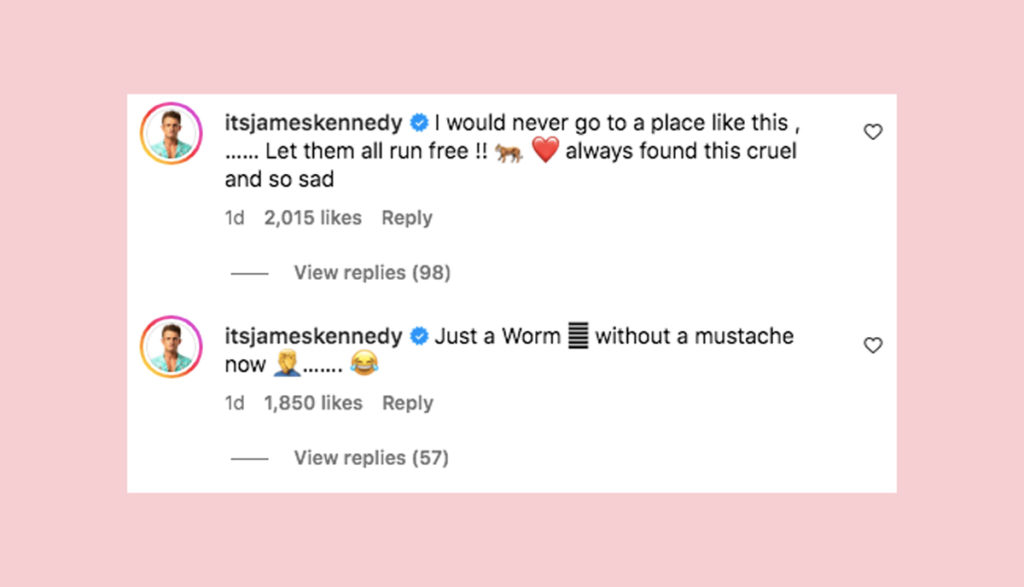Click itsjameskennedy's username on the second comment

tap(316, 337)
